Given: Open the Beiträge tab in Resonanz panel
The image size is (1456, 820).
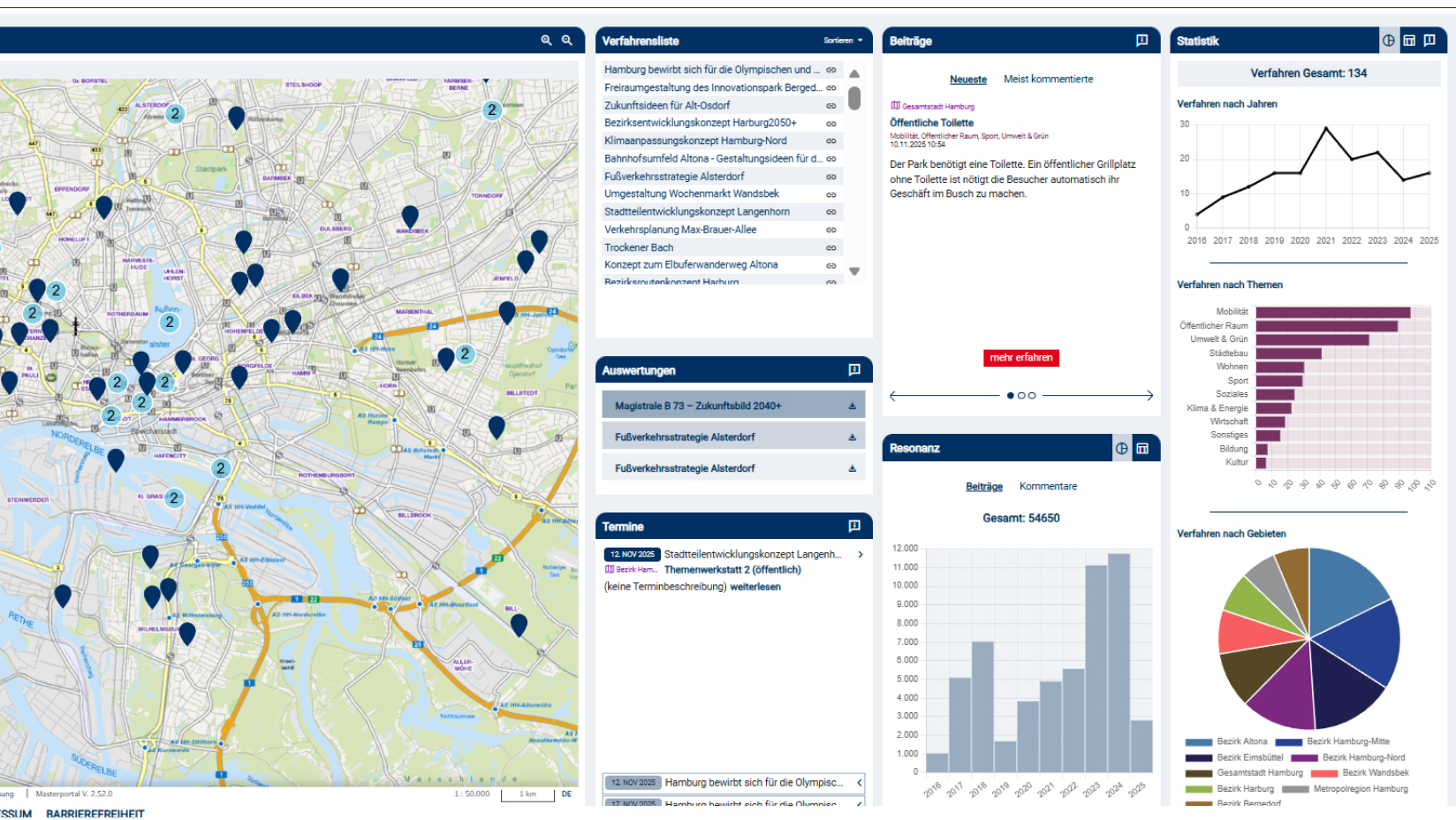Looking at the screenshot, I should click(983, 486).
